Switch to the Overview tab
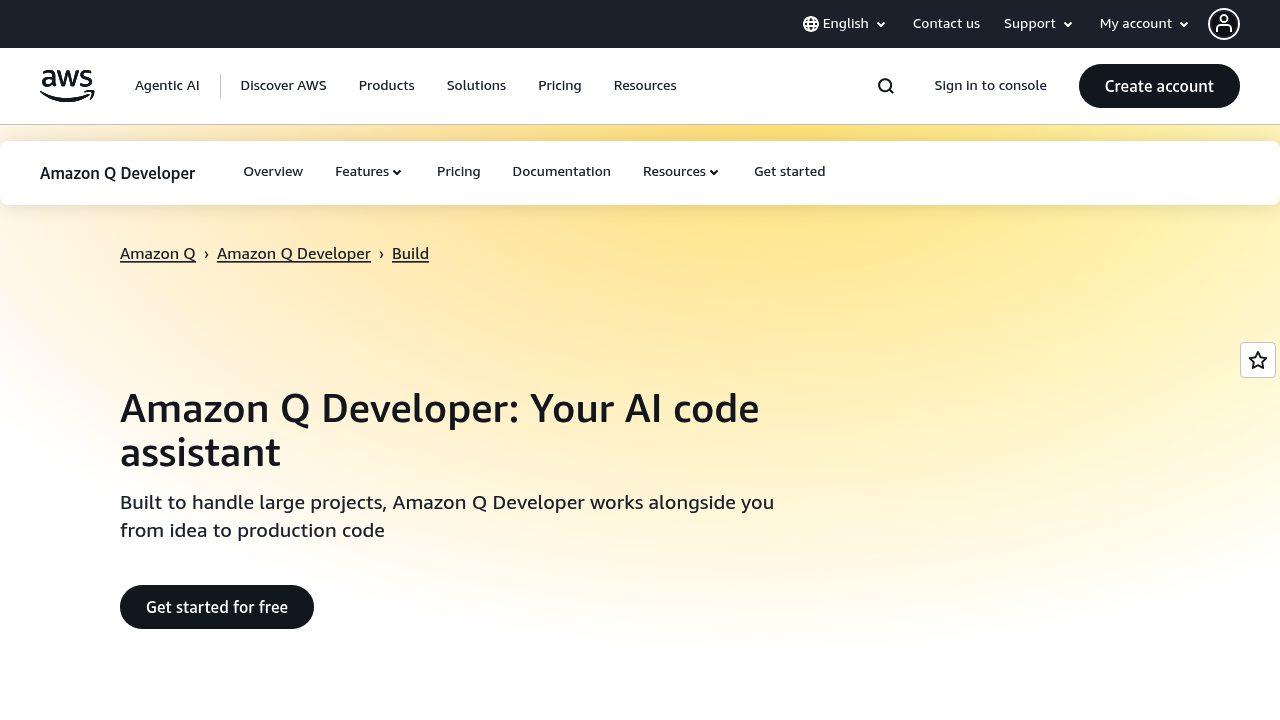 coord(273,171)
